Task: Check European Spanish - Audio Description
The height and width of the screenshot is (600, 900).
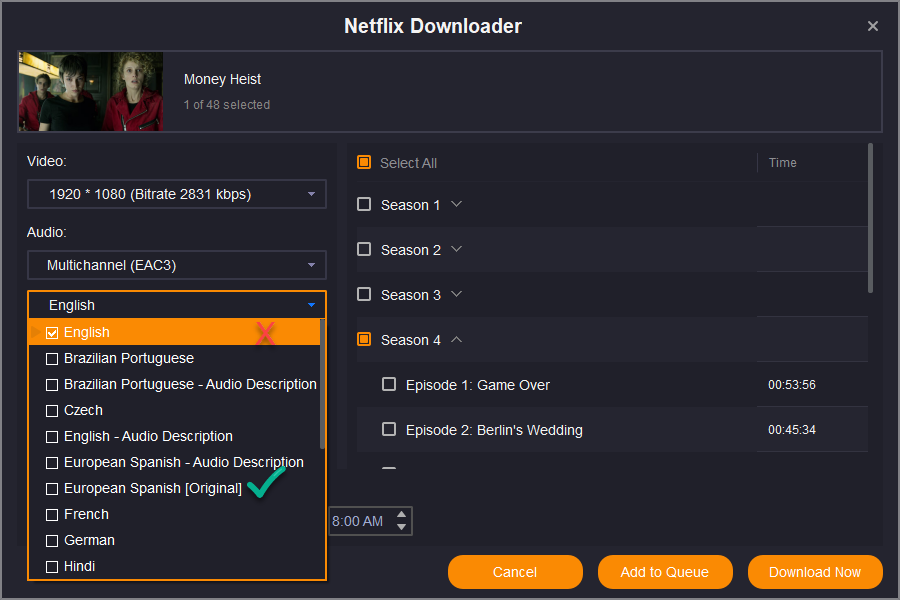Action: point(52,463)
